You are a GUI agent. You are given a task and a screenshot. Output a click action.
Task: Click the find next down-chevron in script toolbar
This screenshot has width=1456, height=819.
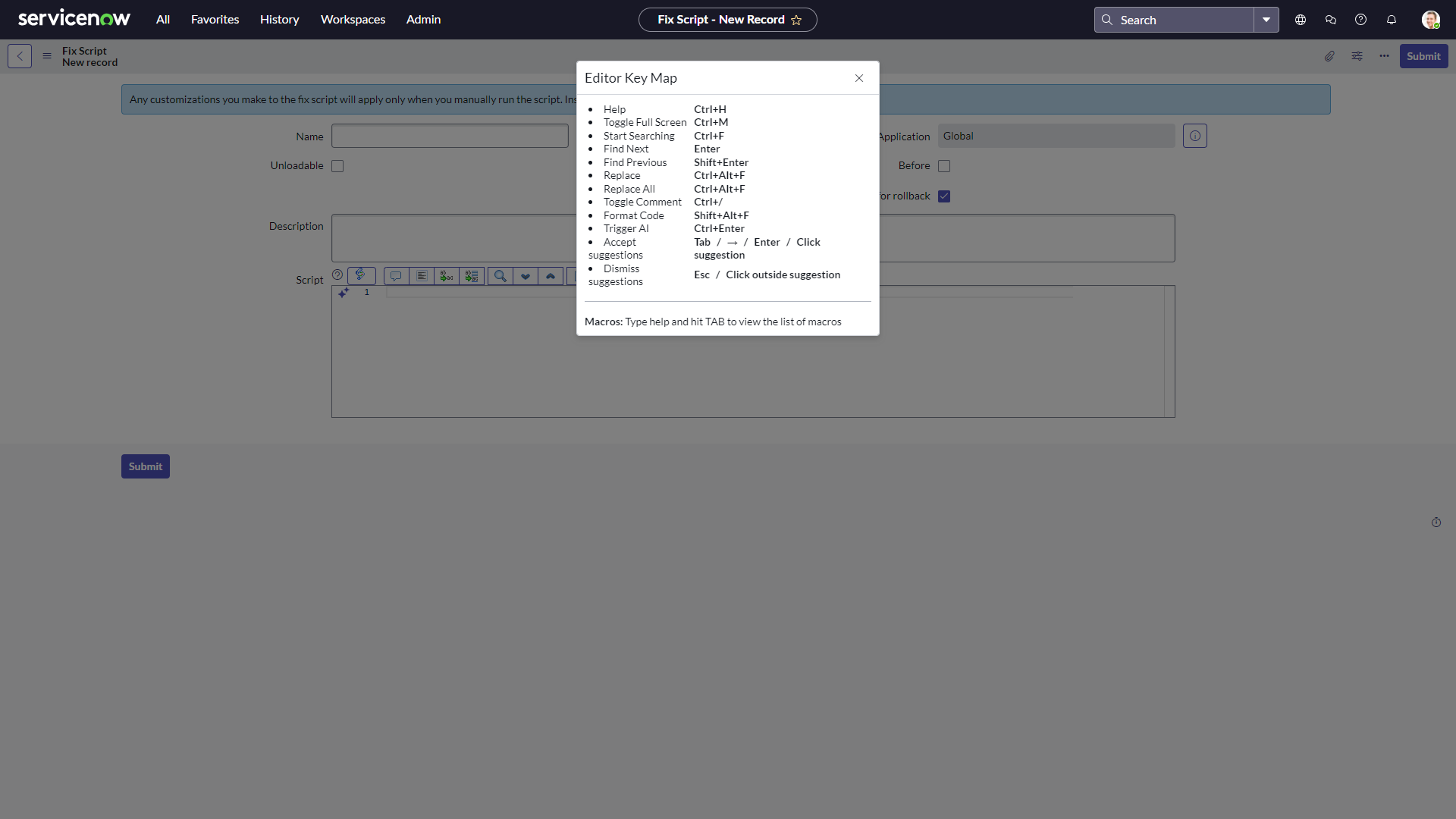point(526,276)
